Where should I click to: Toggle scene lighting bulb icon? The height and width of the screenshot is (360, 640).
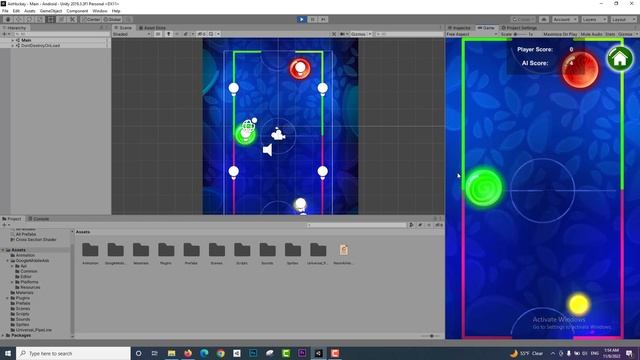[169, 34]
